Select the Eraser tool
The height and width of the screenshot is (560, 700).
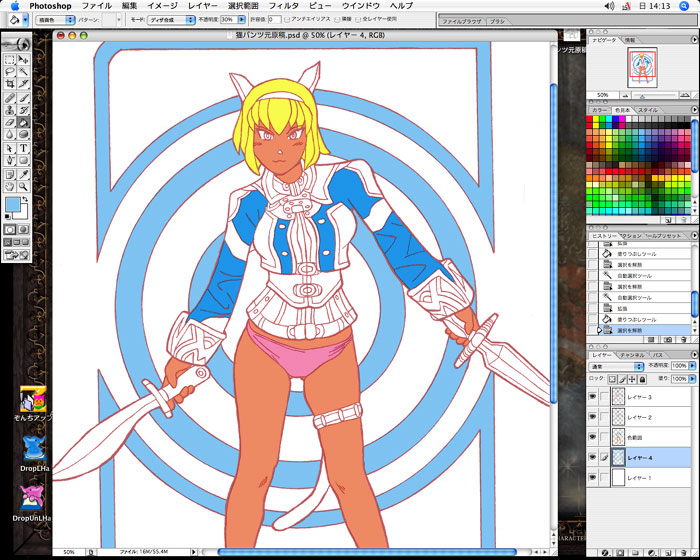point(9,123)
